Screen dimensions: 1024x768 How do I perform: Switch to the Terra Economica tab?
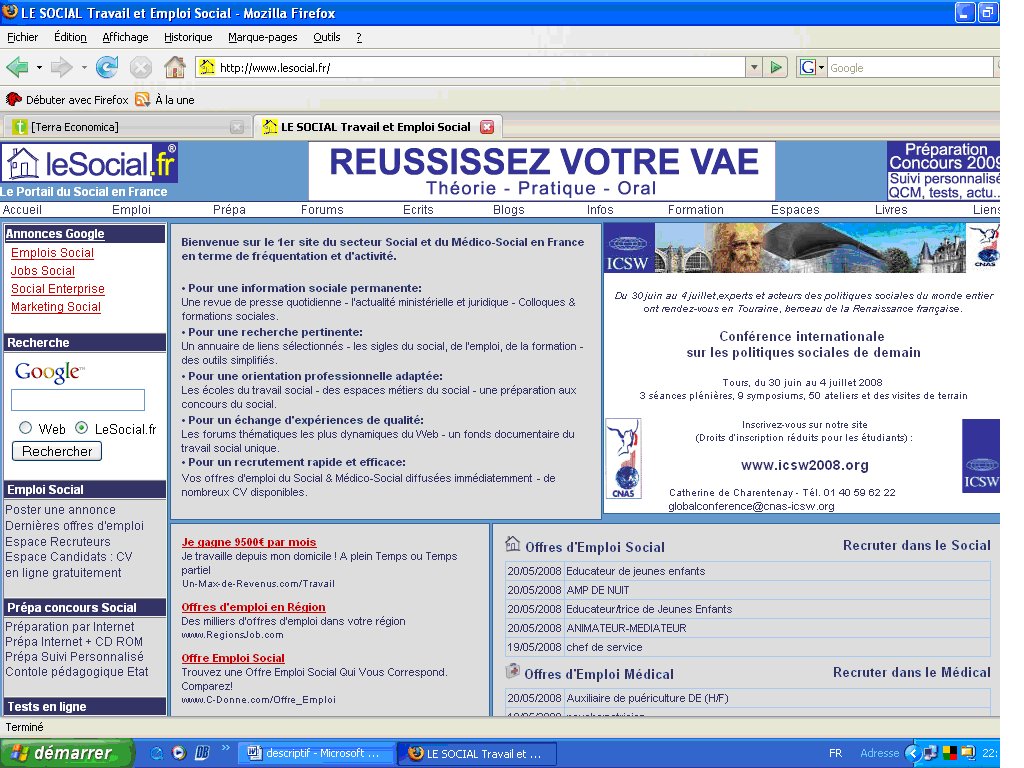[126, 127]
